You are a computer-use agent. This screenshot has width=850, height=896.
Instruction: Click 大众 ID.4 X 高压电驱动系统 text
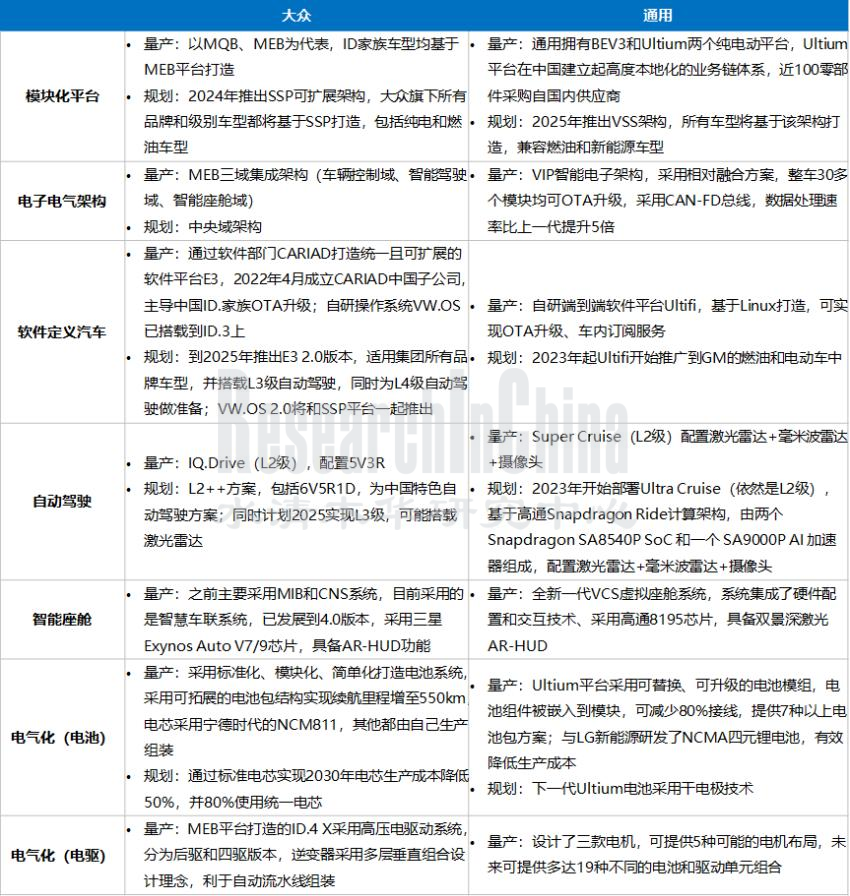pyautogui.click(x=305, y=855)
